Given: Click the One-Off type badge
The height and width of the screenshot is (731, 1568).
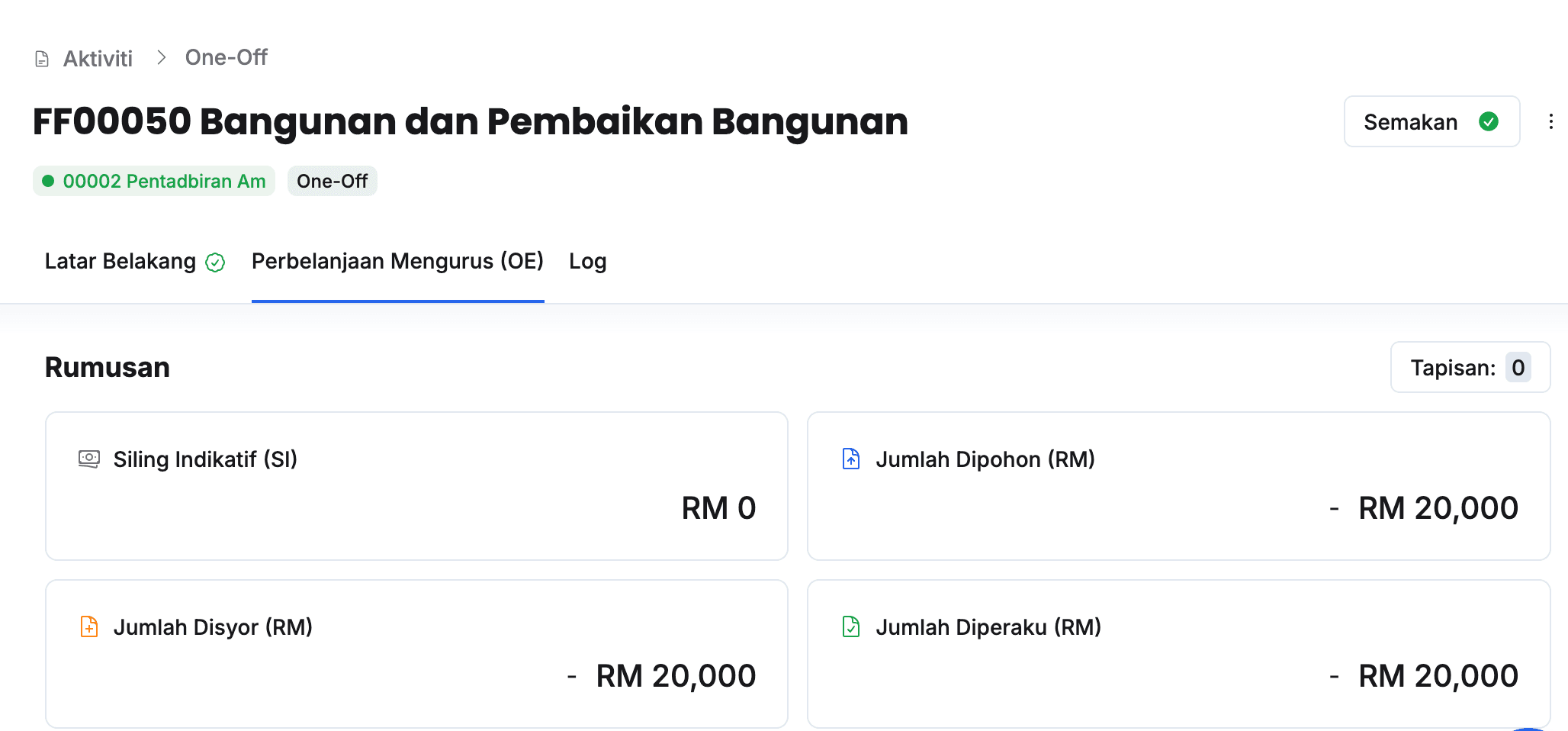Looking at the screenshot, I should (332, 182).
